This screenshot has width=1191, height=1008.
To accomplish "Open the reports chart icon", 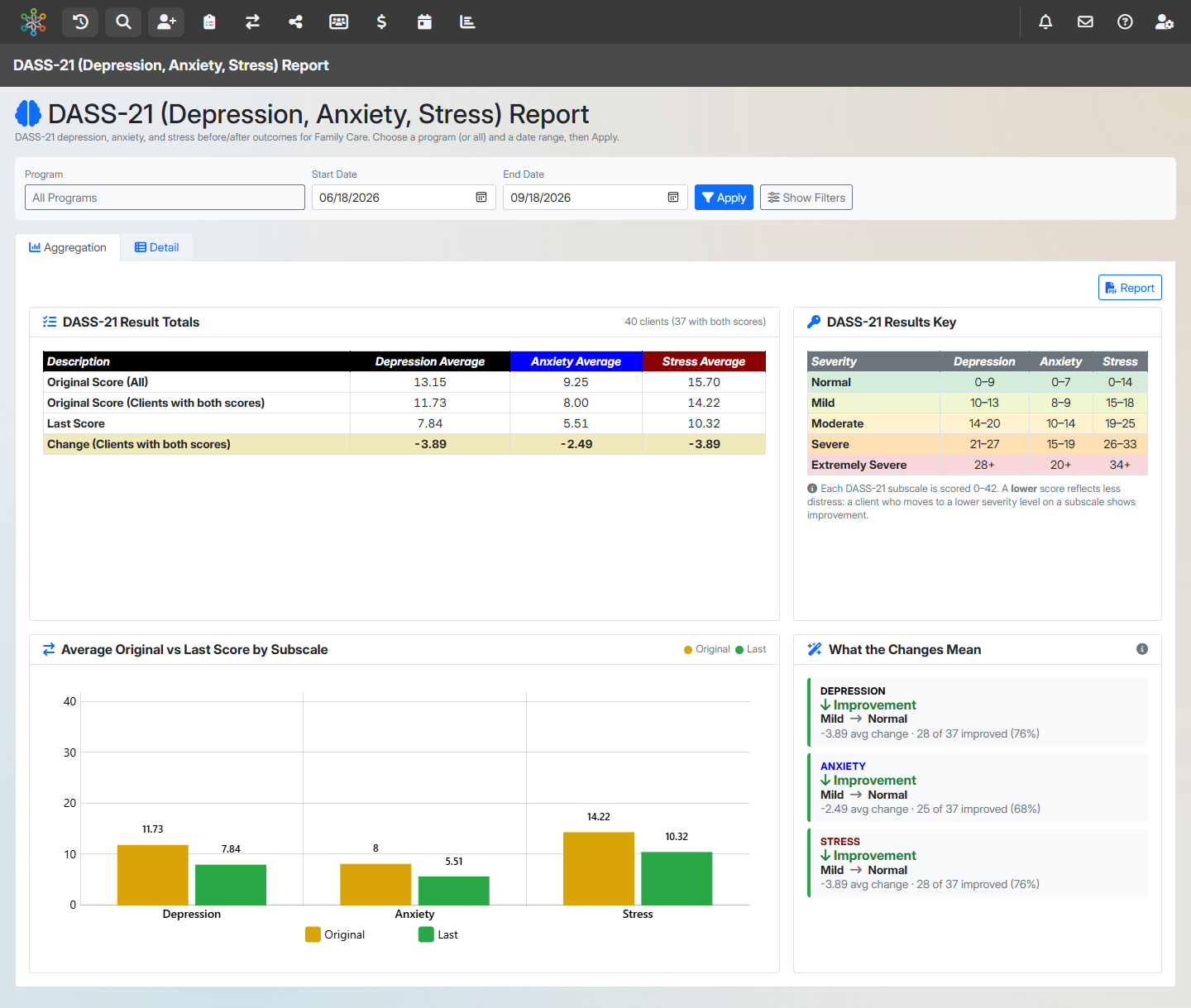I will 467,22.
